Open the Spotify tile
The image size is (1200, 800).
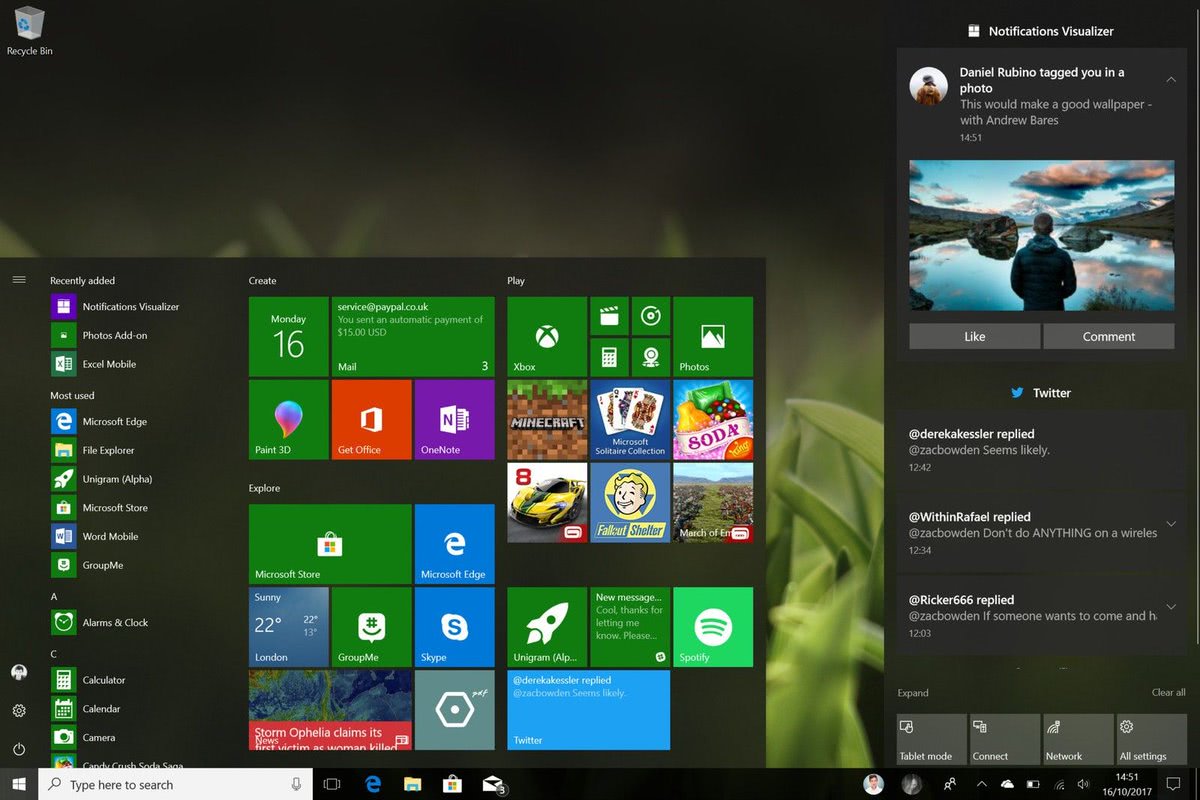(712, 627)
